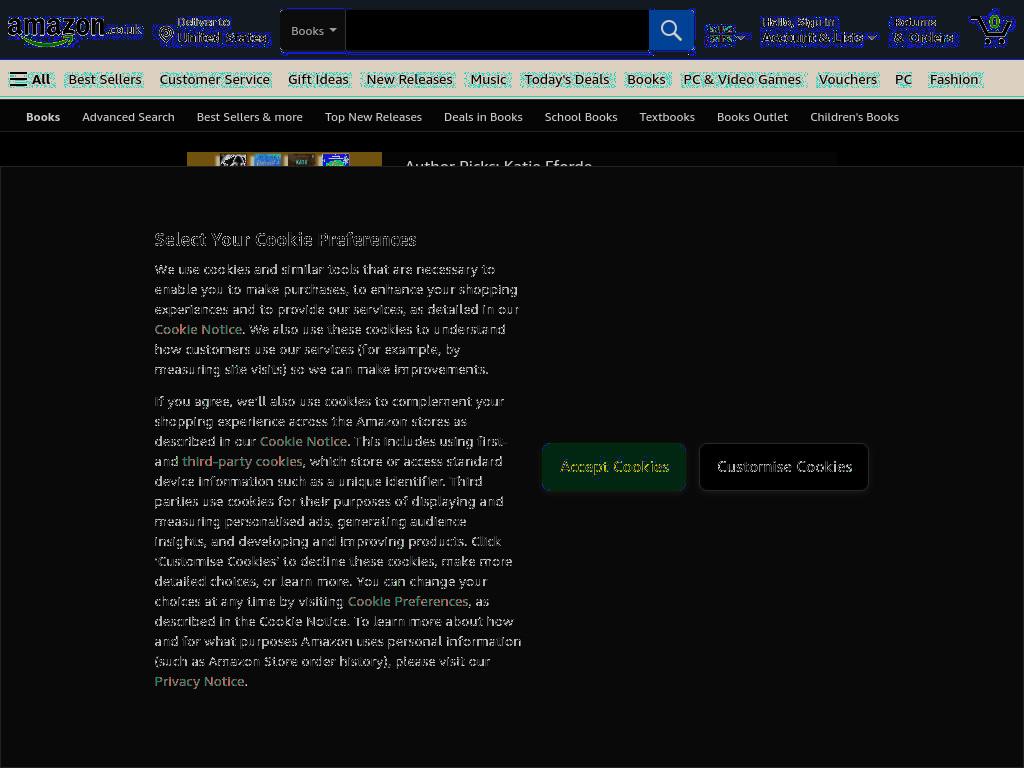
Task: Open the All hamburger menu
Action: pyautogui.click(x=29, y=80)
